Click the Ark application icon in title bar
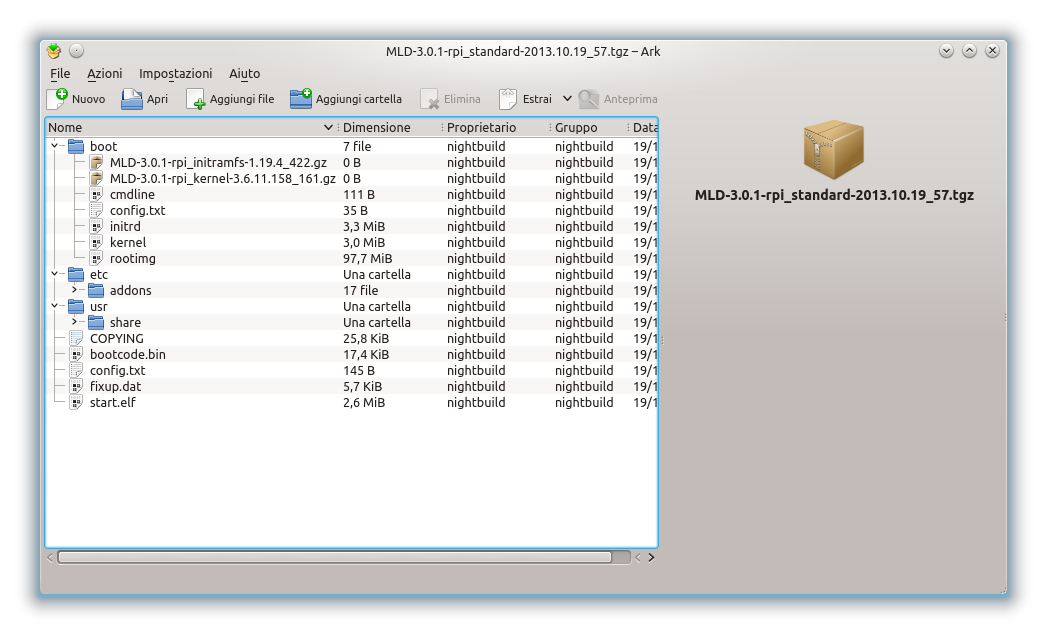 54,51
